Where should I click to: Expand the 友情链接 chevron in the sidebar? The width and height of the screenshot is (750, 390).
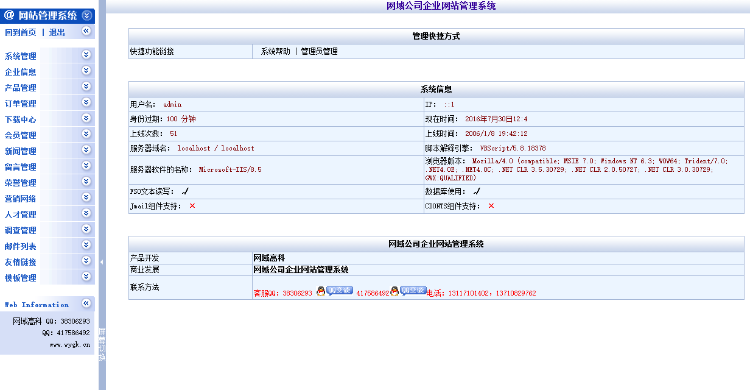coord(86,261)
